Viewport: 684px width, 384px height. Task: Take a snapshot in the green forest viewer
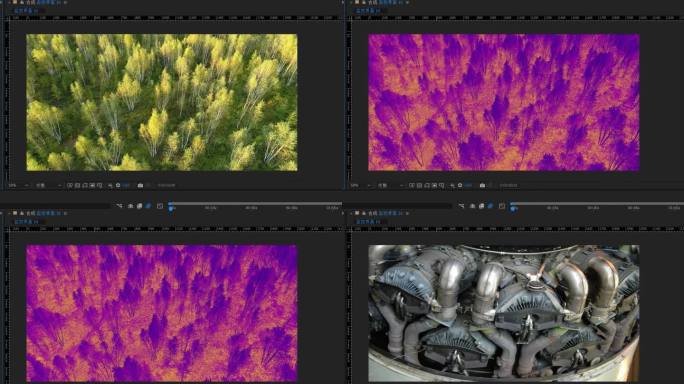(140, 185)
